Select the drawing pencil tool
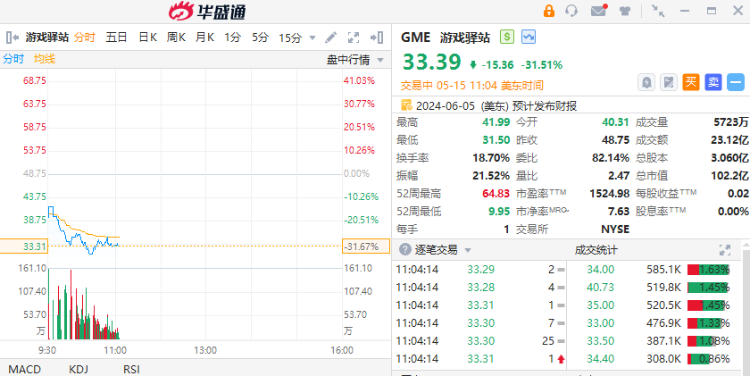 [x=331, y=37]
